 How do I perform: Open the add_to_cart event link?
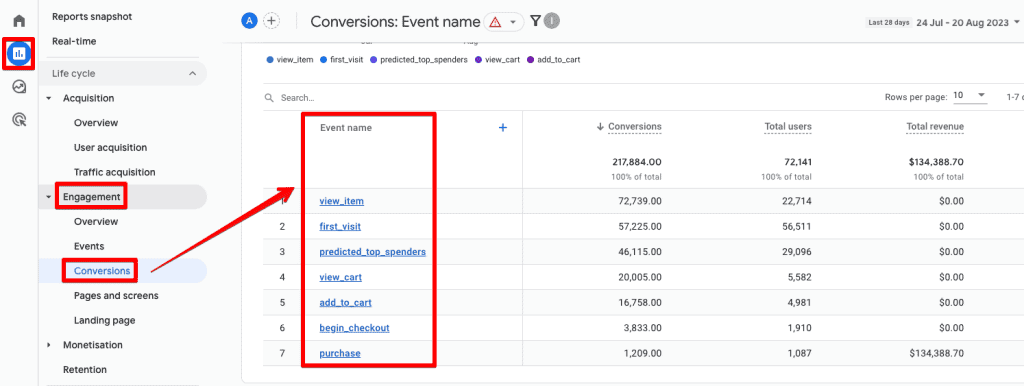[x=345, y=303]
